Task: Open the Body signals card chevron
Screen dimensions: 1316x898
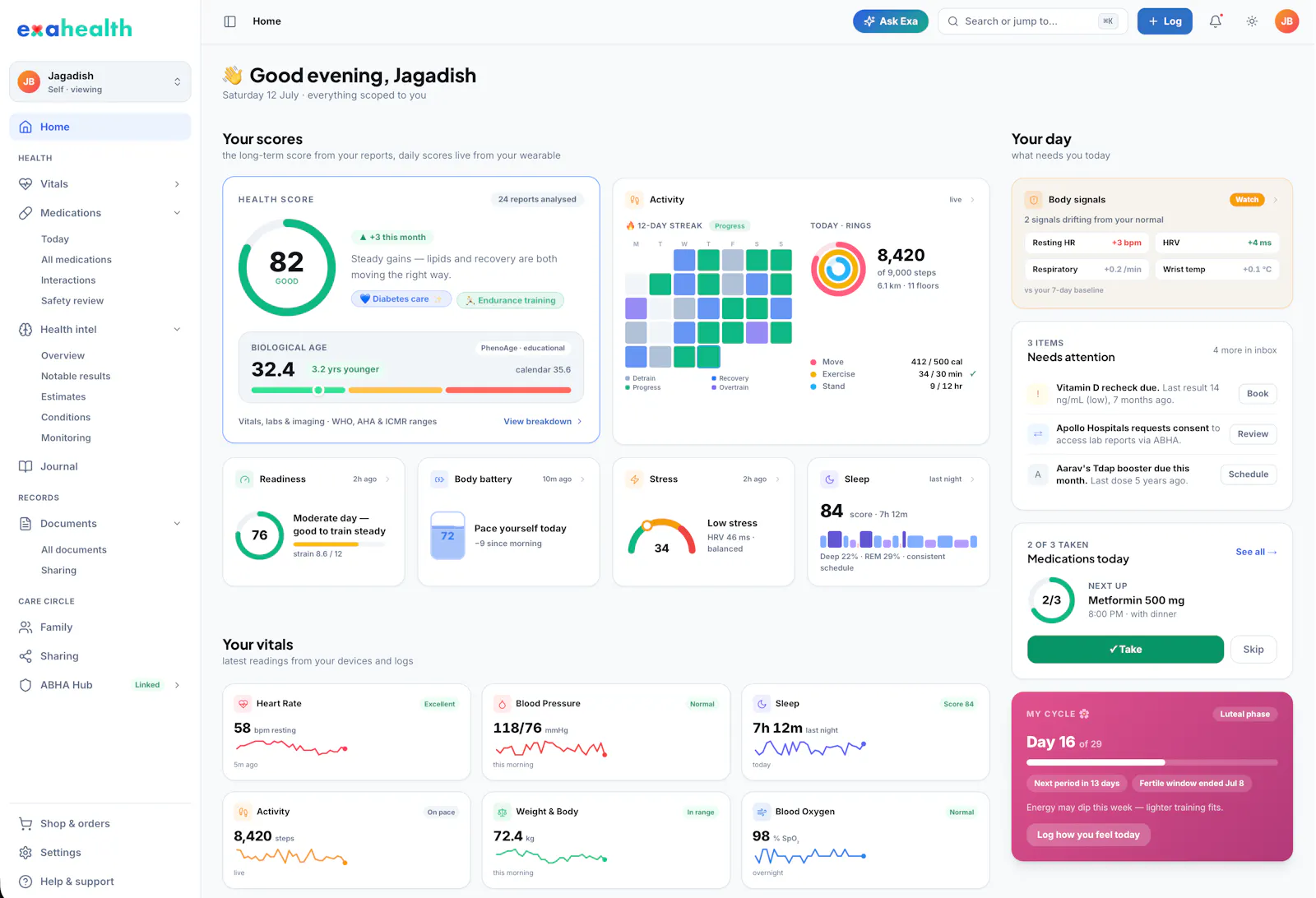Action: 1276,200
